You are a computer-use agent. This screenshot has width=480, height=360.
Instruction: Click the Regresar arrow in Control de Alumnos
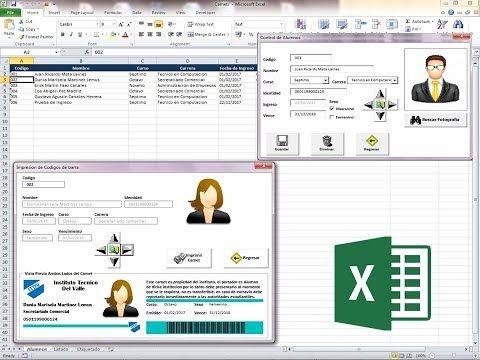click(x=372, y=144)
